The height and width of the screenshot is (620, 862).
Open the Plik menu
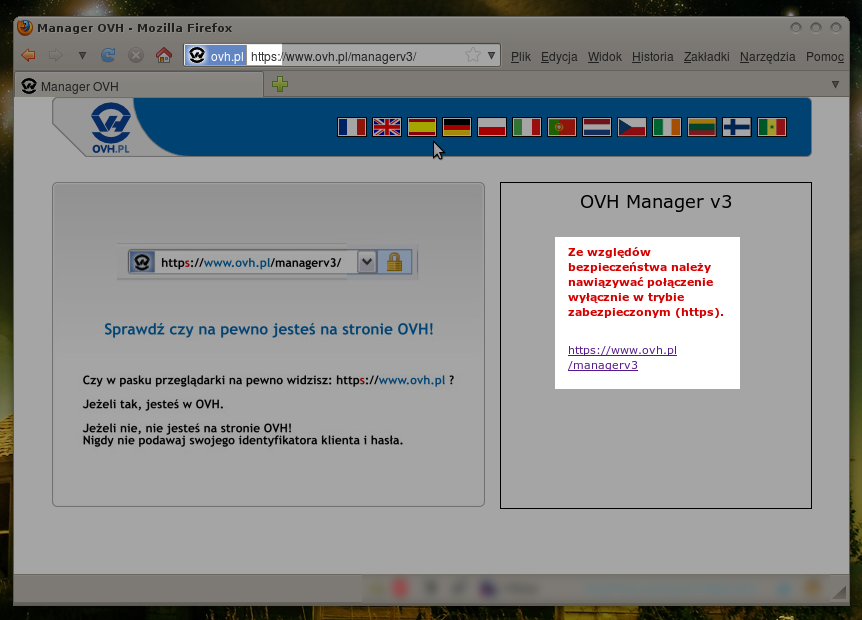click(x=521, y=57)
